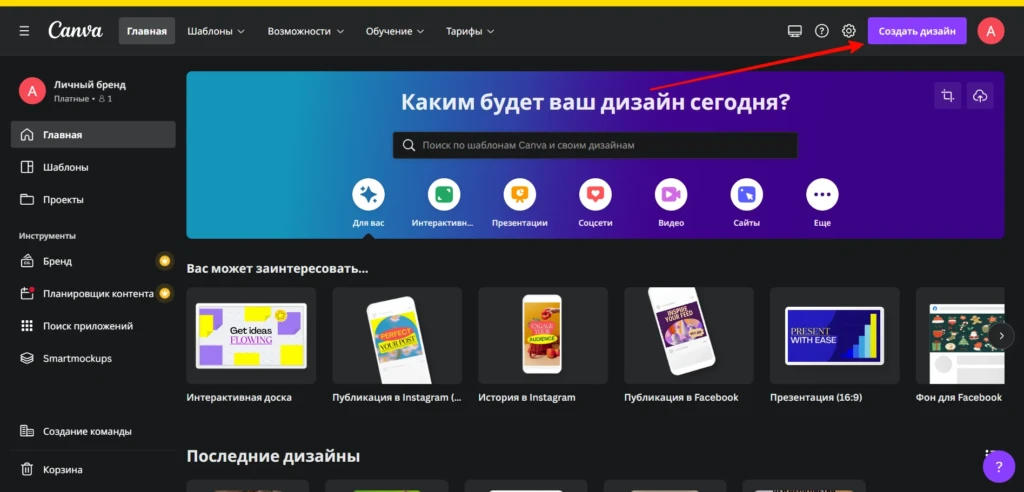This screenshot has width=1024, height=492.
Task: Click the crown badge next to Бренд
Action: click(165, 261)
